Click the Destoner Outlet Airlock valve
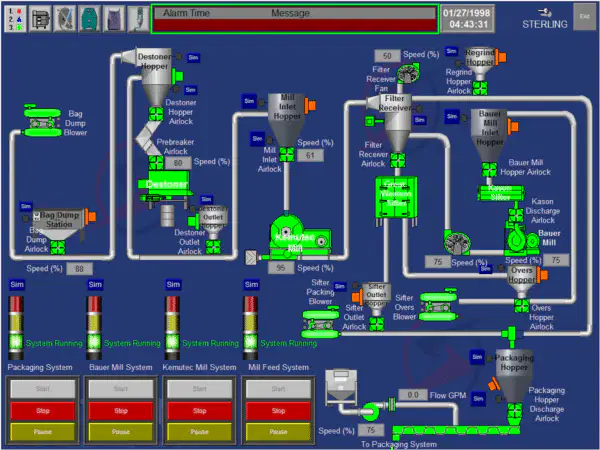This screenshot has width=600, height=450. click(213, 247)
